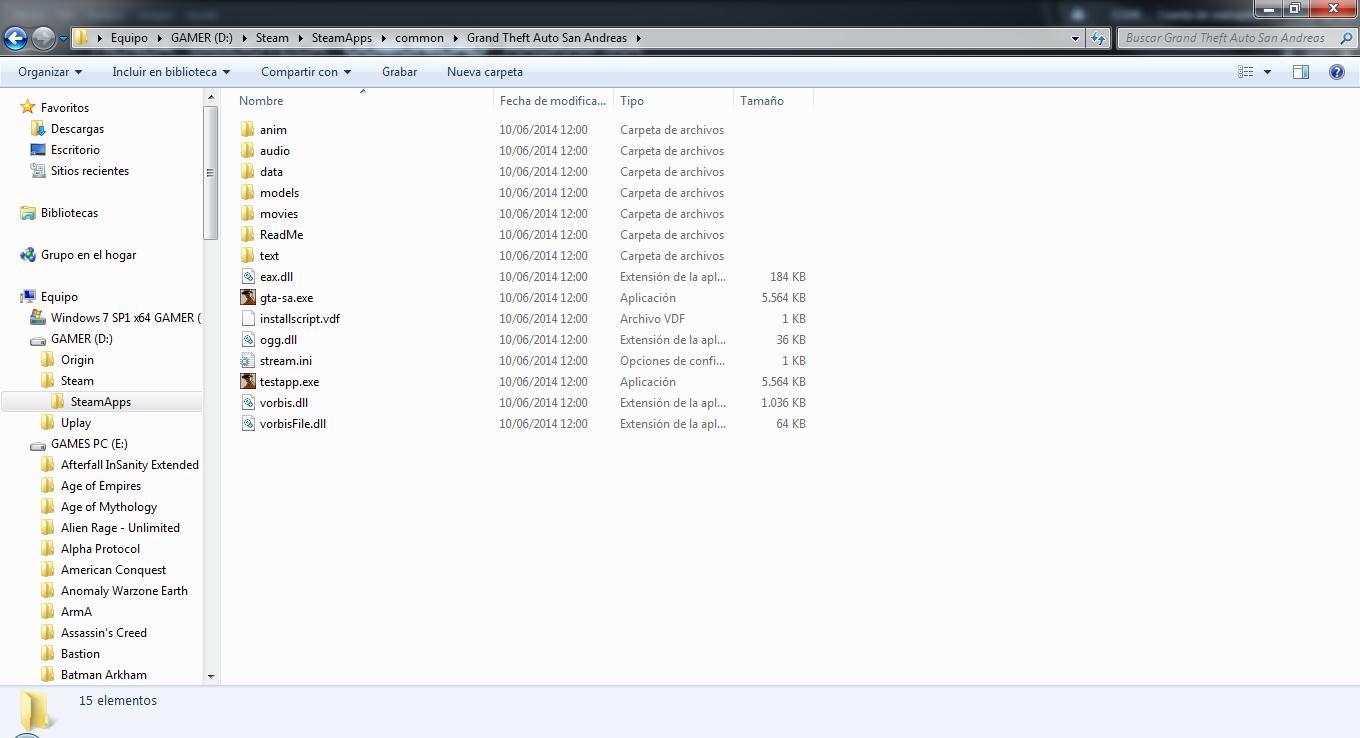The image size is (1360, 738).
Task: Open Bibliotecas in the navigation pane
Action: [x=69, y=213]
